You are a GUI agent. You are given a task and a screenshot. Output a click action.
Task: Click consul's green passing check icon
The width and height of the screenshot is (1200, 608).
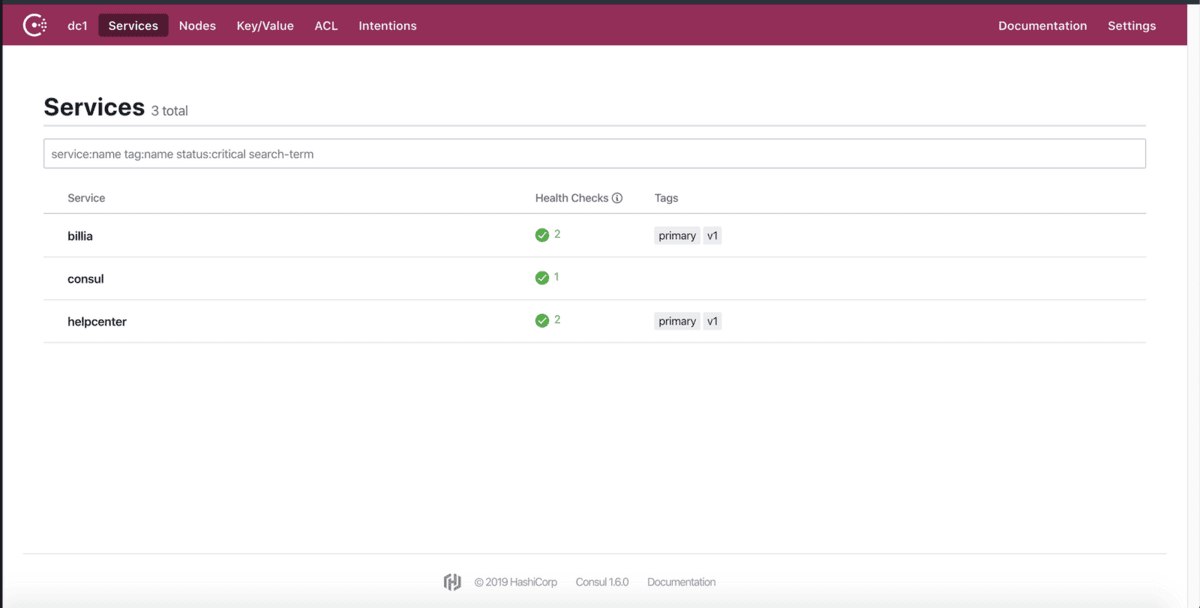[542, 278]
